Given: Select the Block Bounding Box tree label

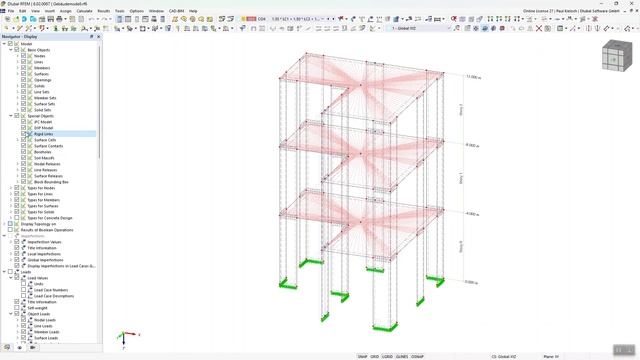Looking at the screenshot, I should (51, 182).
